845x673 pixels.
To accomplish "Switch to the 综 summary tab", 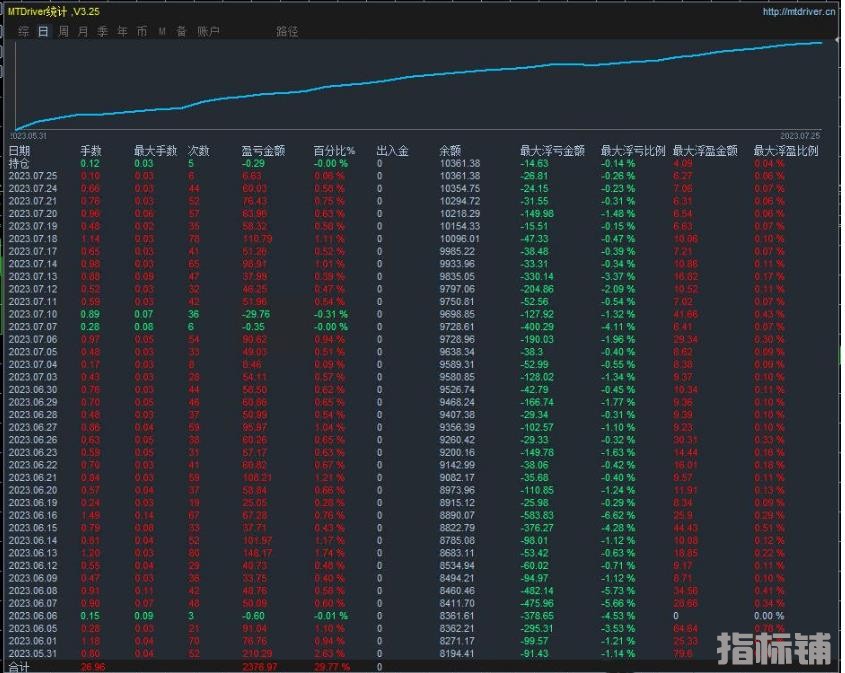I will click(x=23, y=31).
